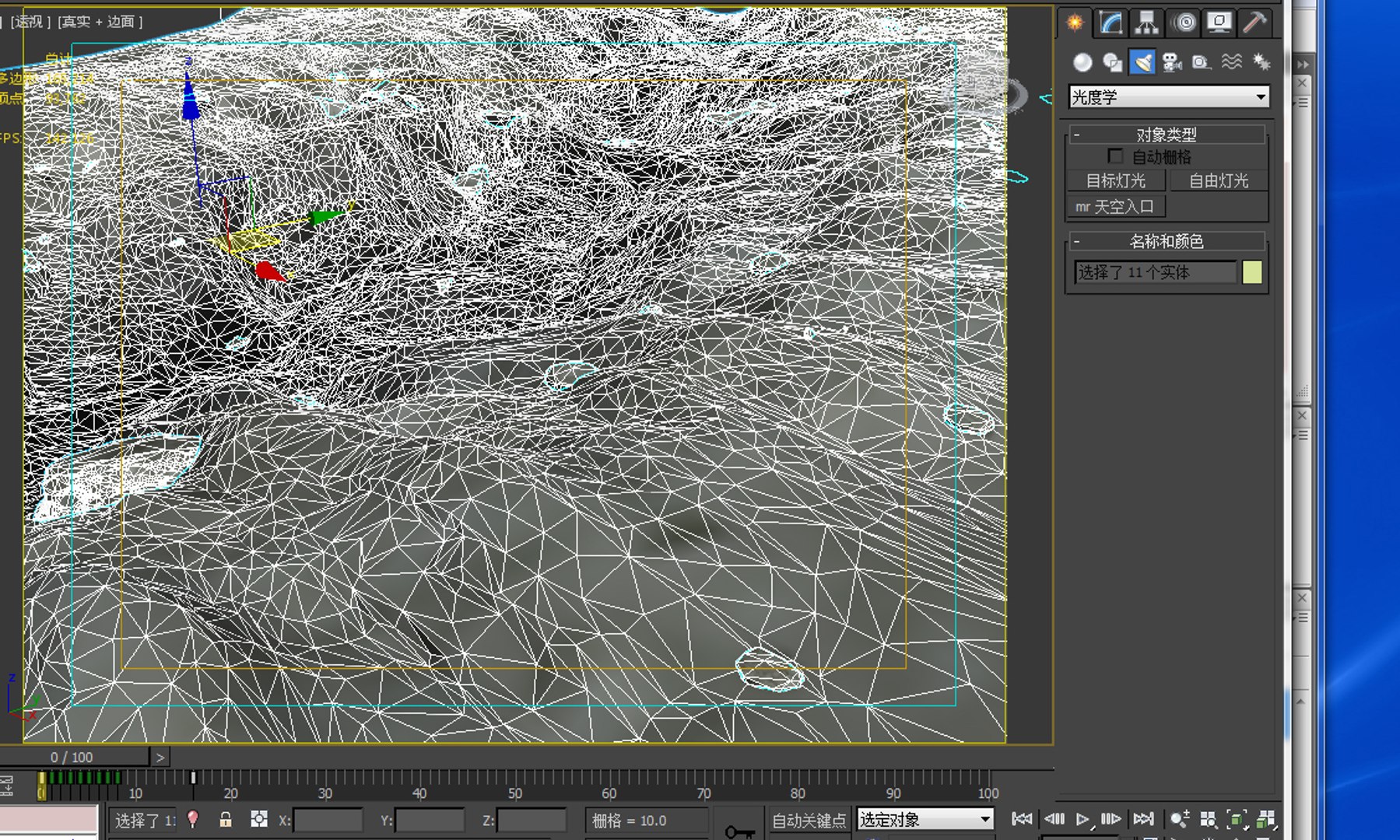Click the 自由灯光 free light button
Image resolution: width=1400 pixels, height=840 pixels.
(1219, 180)
